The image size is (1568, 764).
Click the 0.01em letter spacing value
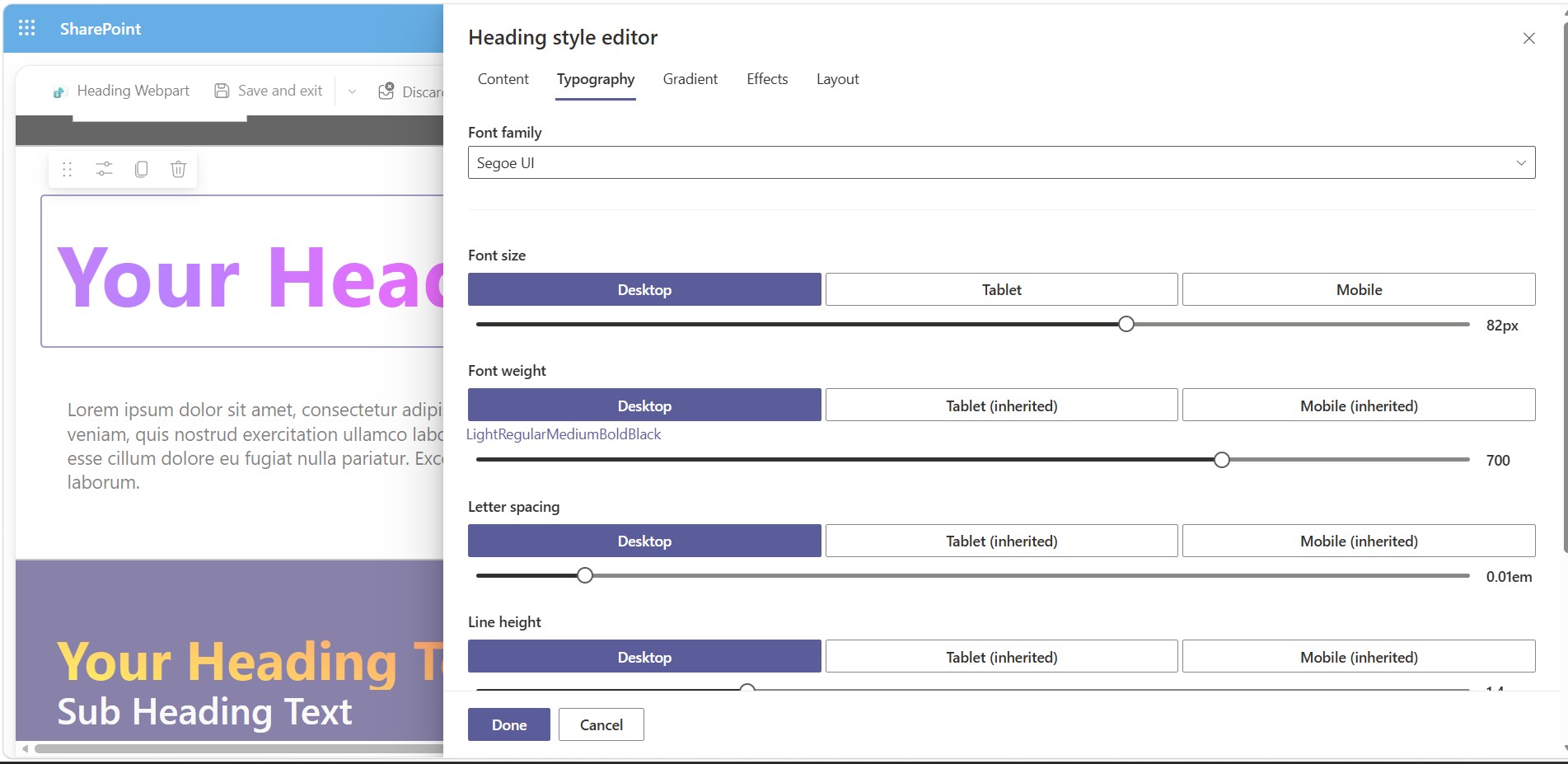[x=1509, y=577]
